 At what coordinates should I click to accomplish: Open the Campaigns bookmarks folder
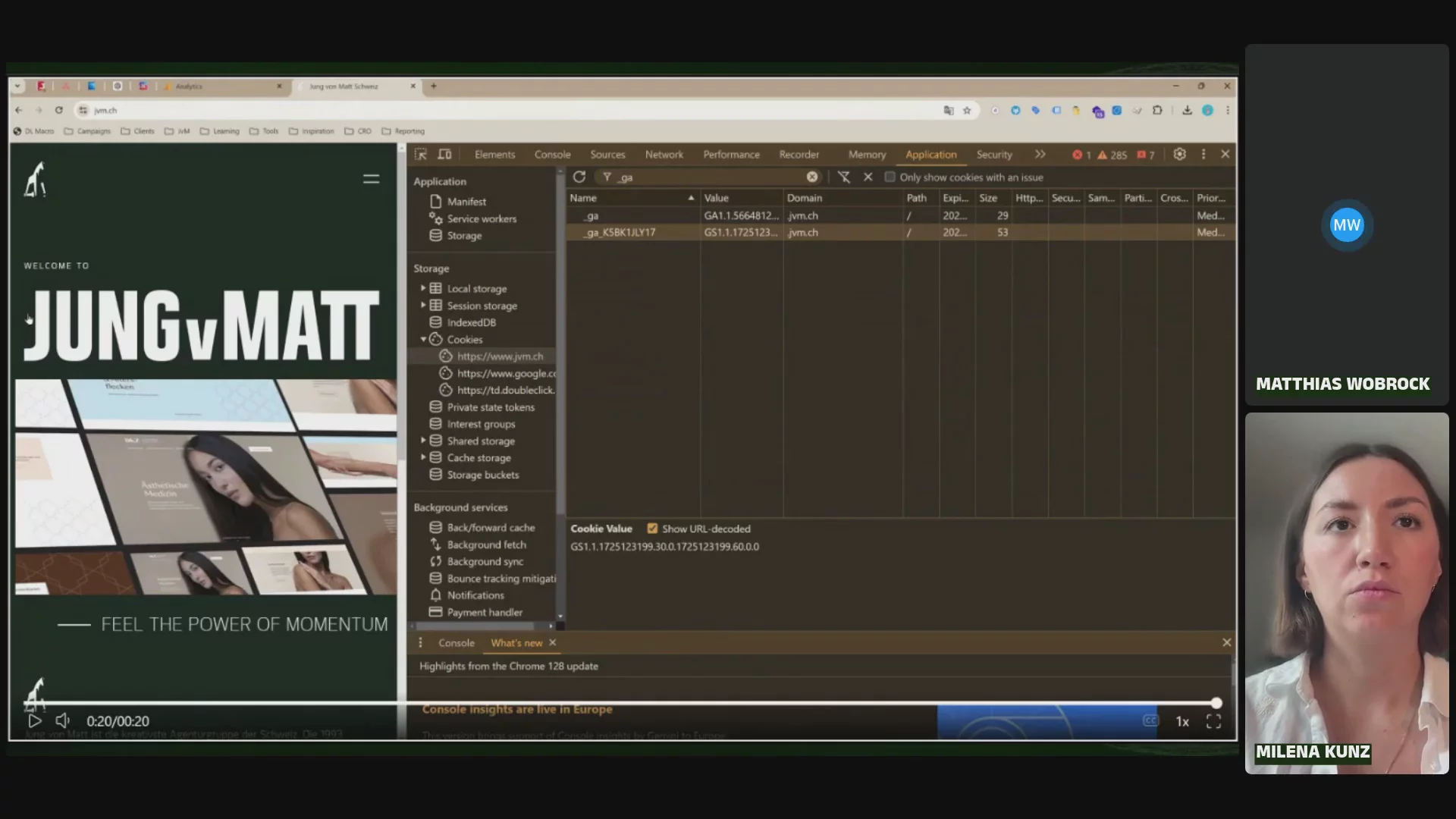87,131
